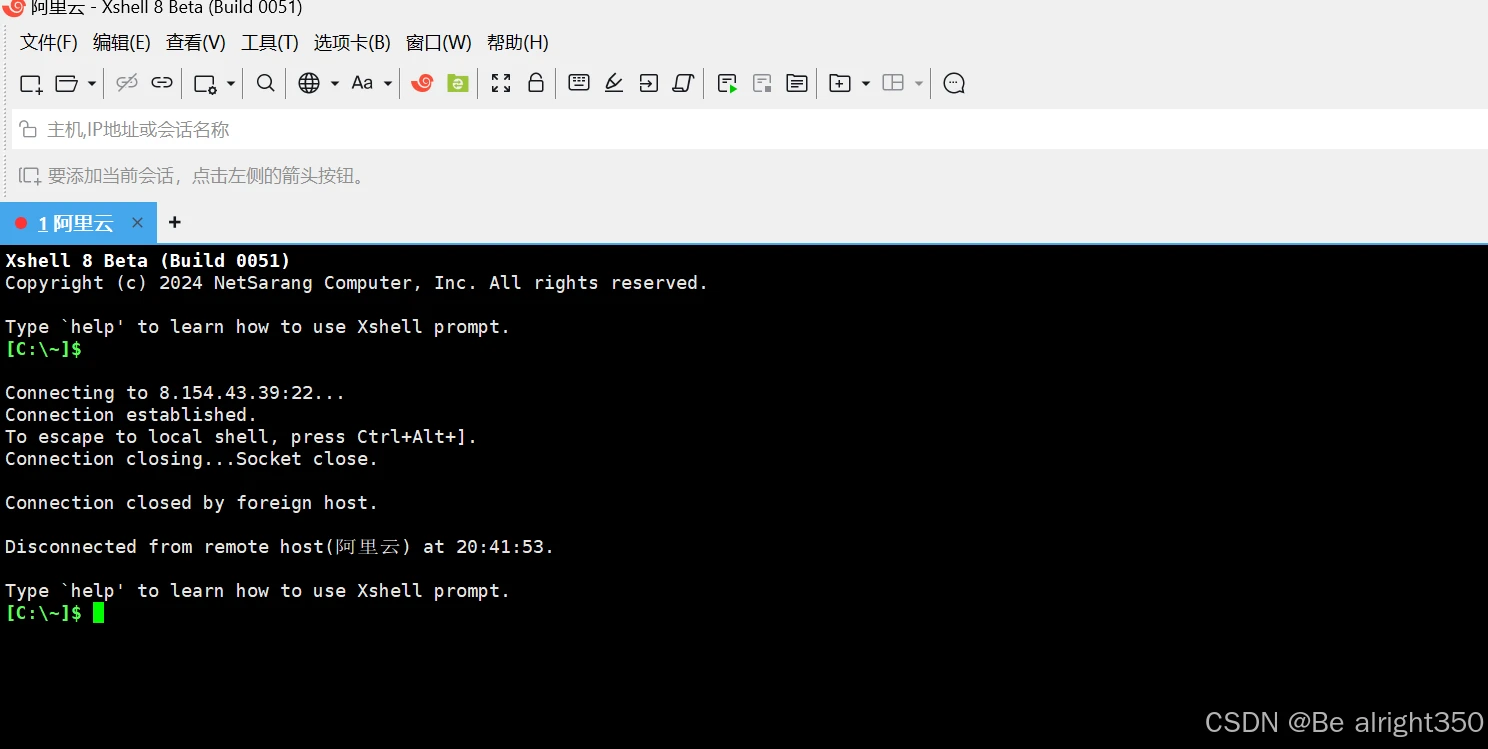Click the lined-document log viewer icon
This screenshot has height=749, width=1488.
(797, 83)
